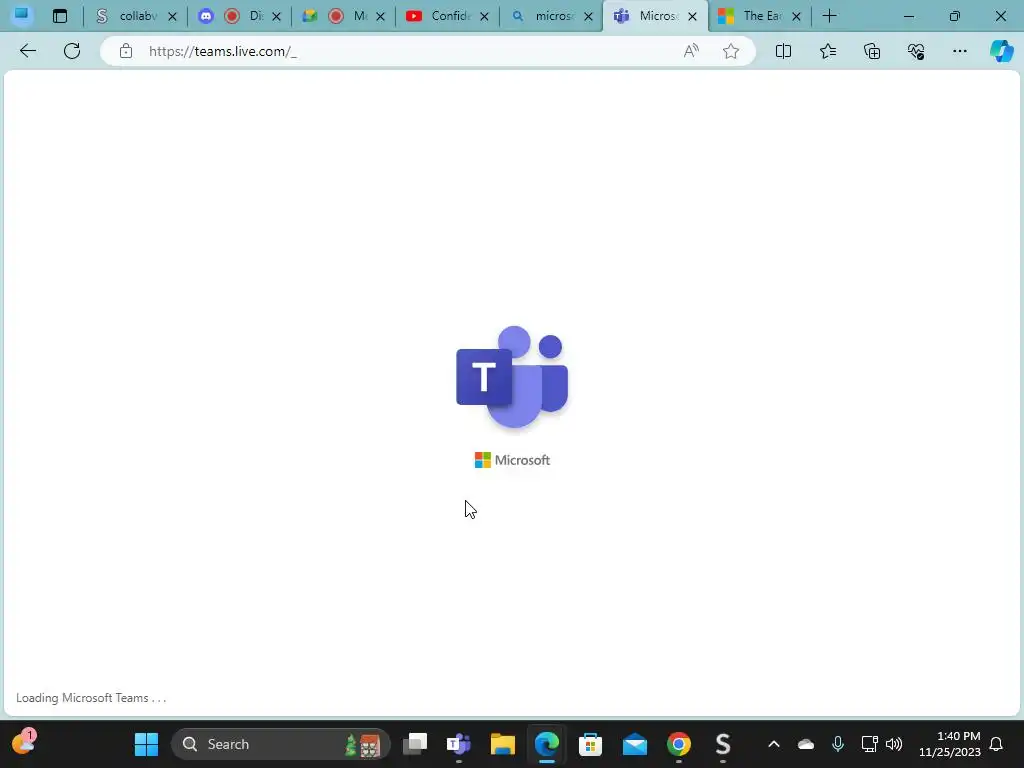1024x768 pixels.
Task: View site information lock icon
Action: 125,51
